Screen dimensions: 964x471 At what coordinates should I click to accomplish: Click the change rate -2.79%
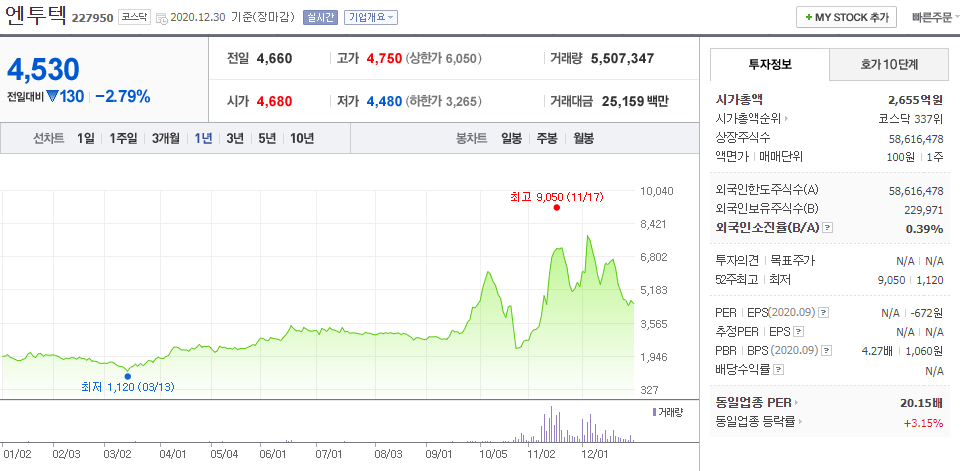pyautogui.click(x=123, y=97)
